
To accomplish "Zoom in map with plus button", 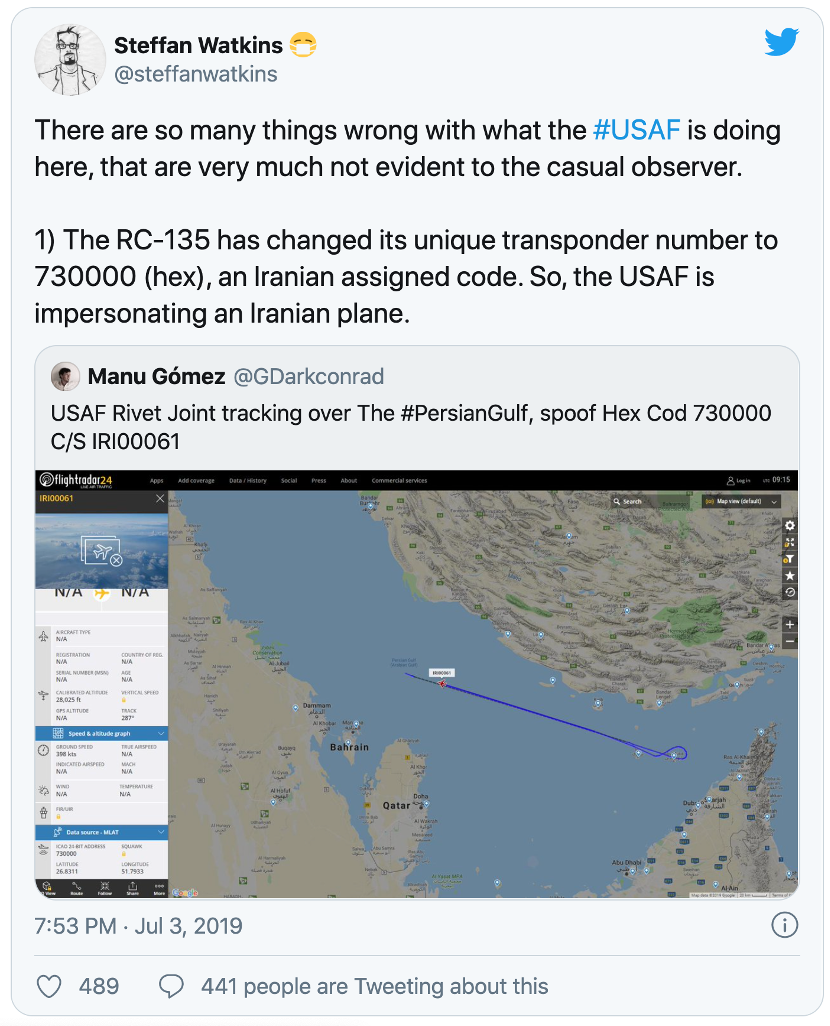I will [789, 624].
